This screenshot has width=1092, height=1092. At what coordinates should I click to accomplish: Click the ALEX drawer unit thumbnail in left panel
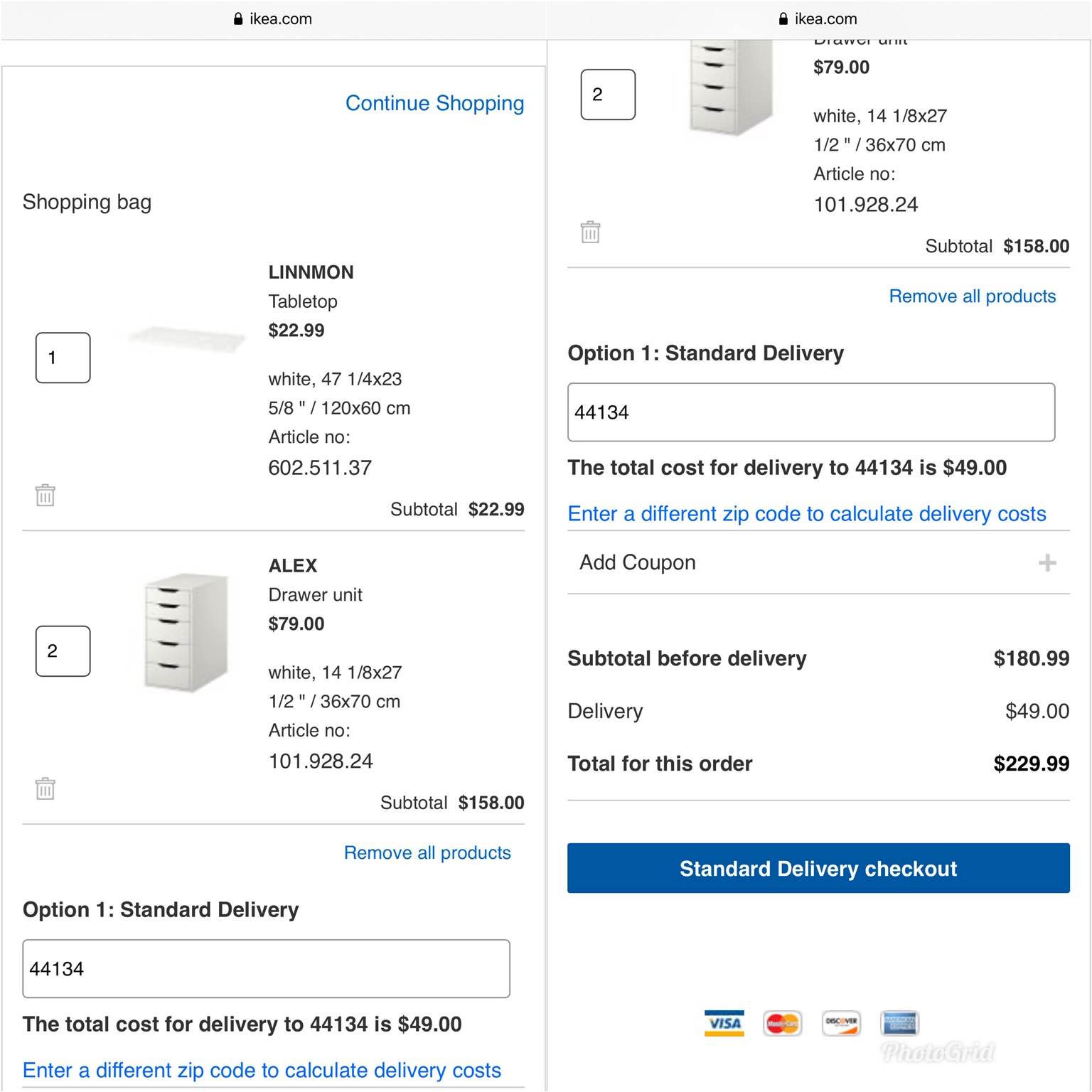point(185,633)
